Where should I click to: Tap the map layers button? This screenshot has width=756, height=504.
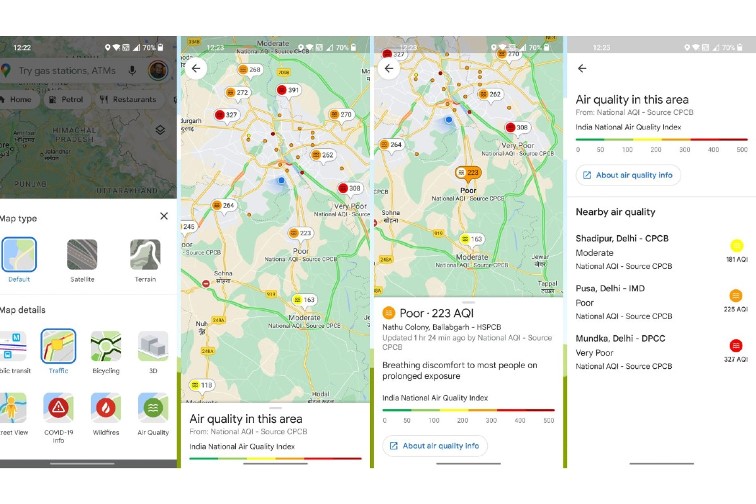(160, 130)
